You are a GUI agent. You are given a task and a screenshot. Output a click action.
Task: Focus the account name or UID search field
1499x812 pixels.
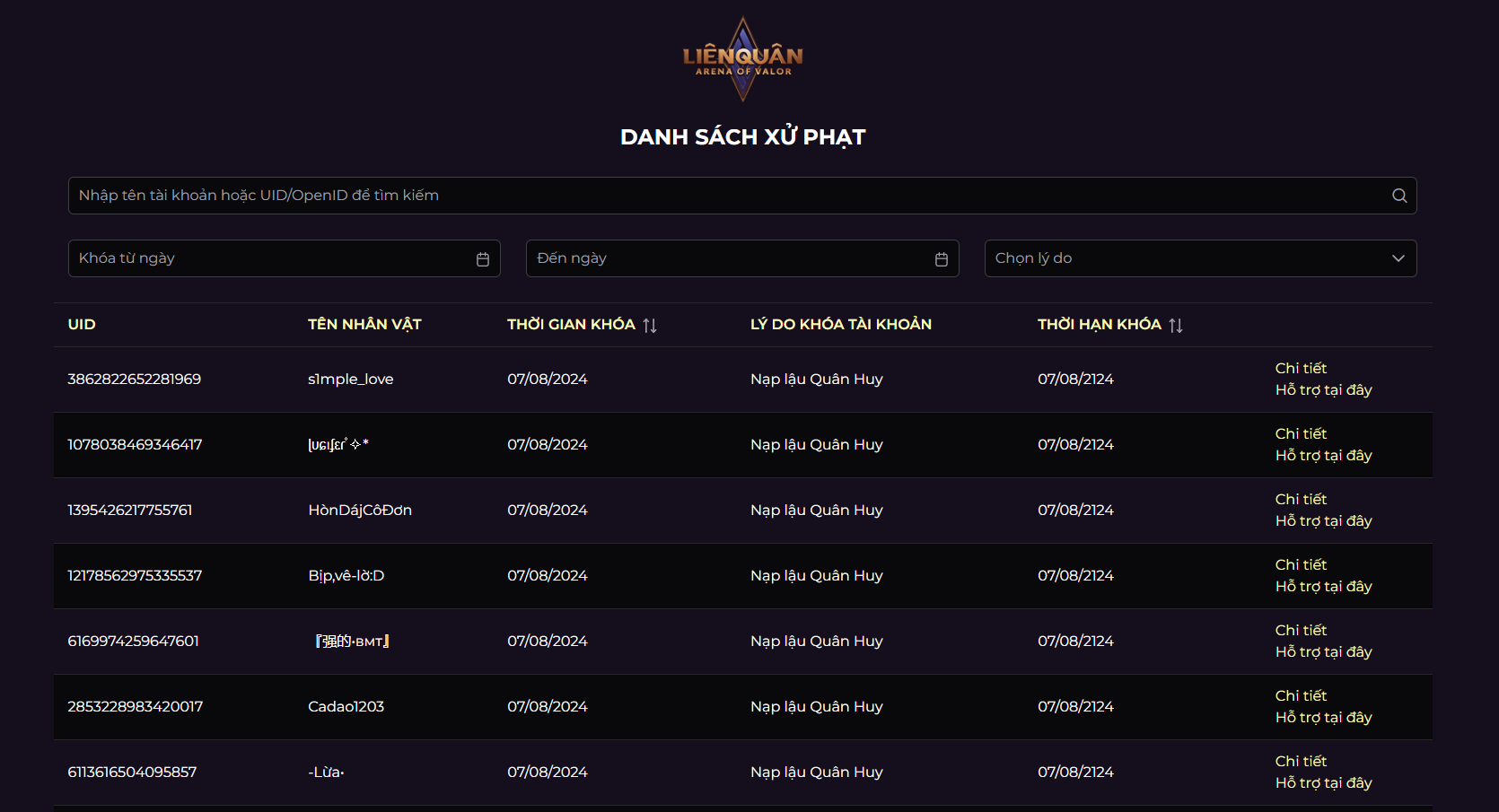(x=727, y=196)
